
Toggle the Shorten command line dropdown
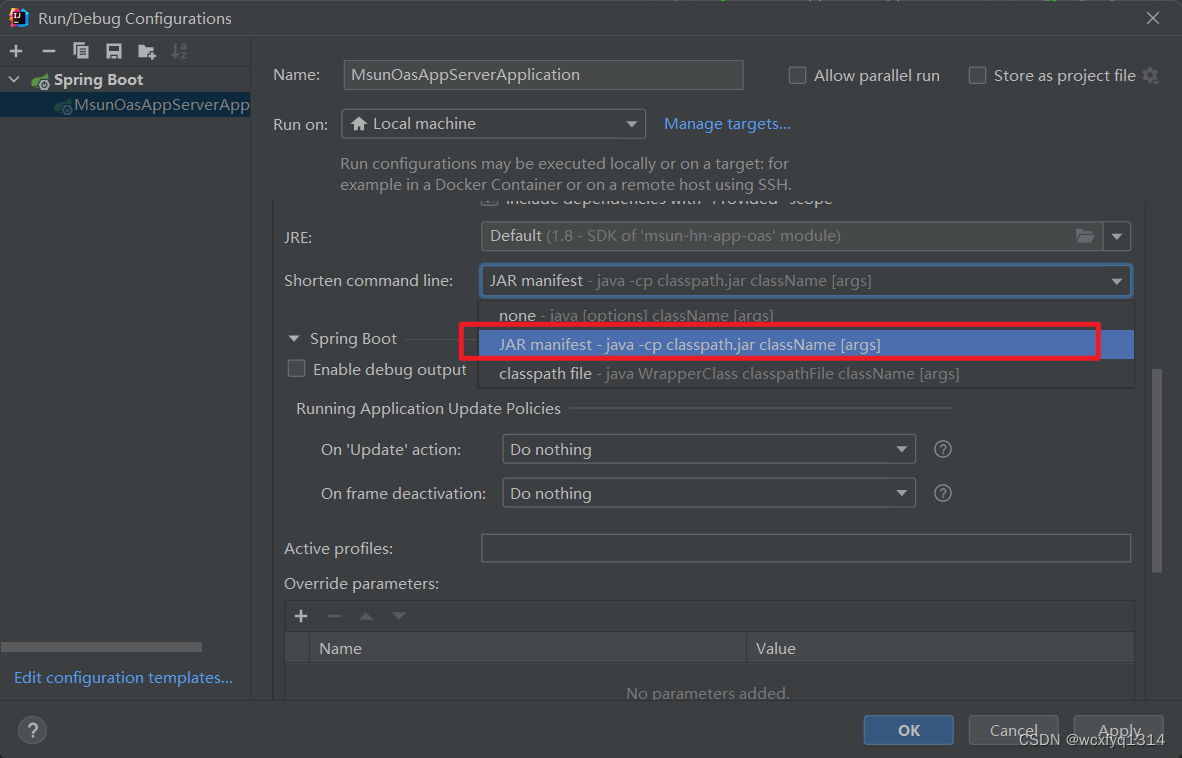coord(806,280)
